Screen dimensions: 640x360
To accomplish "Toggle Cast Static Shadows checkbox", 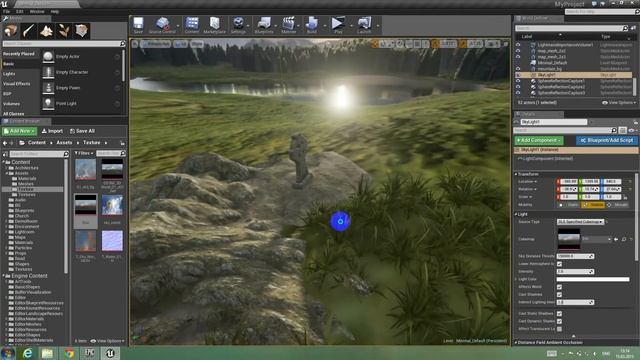I will [559, 313].
